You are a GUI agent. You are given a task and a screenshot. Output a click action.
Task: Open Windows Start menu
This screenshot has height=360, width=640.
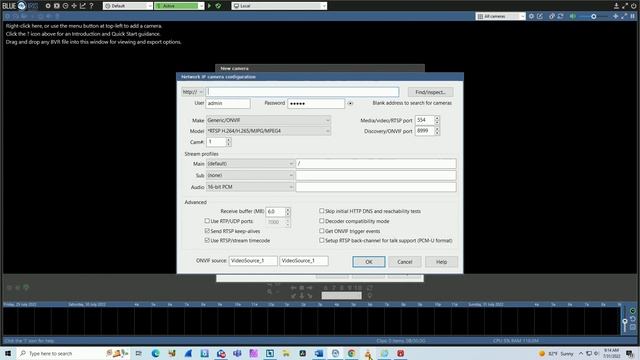[x=8, y=353]
